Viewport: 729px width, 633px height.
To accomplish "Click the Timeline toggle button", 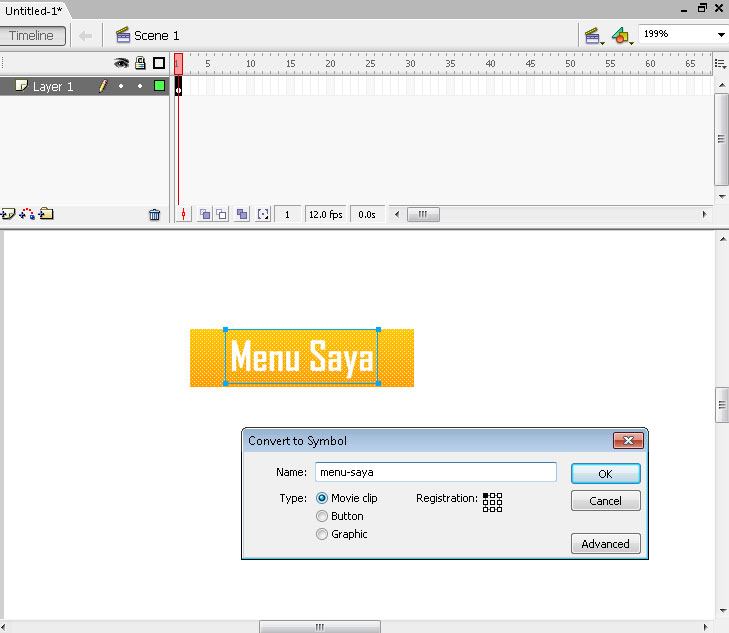I will pyautogui.click(x=32, y=36).
